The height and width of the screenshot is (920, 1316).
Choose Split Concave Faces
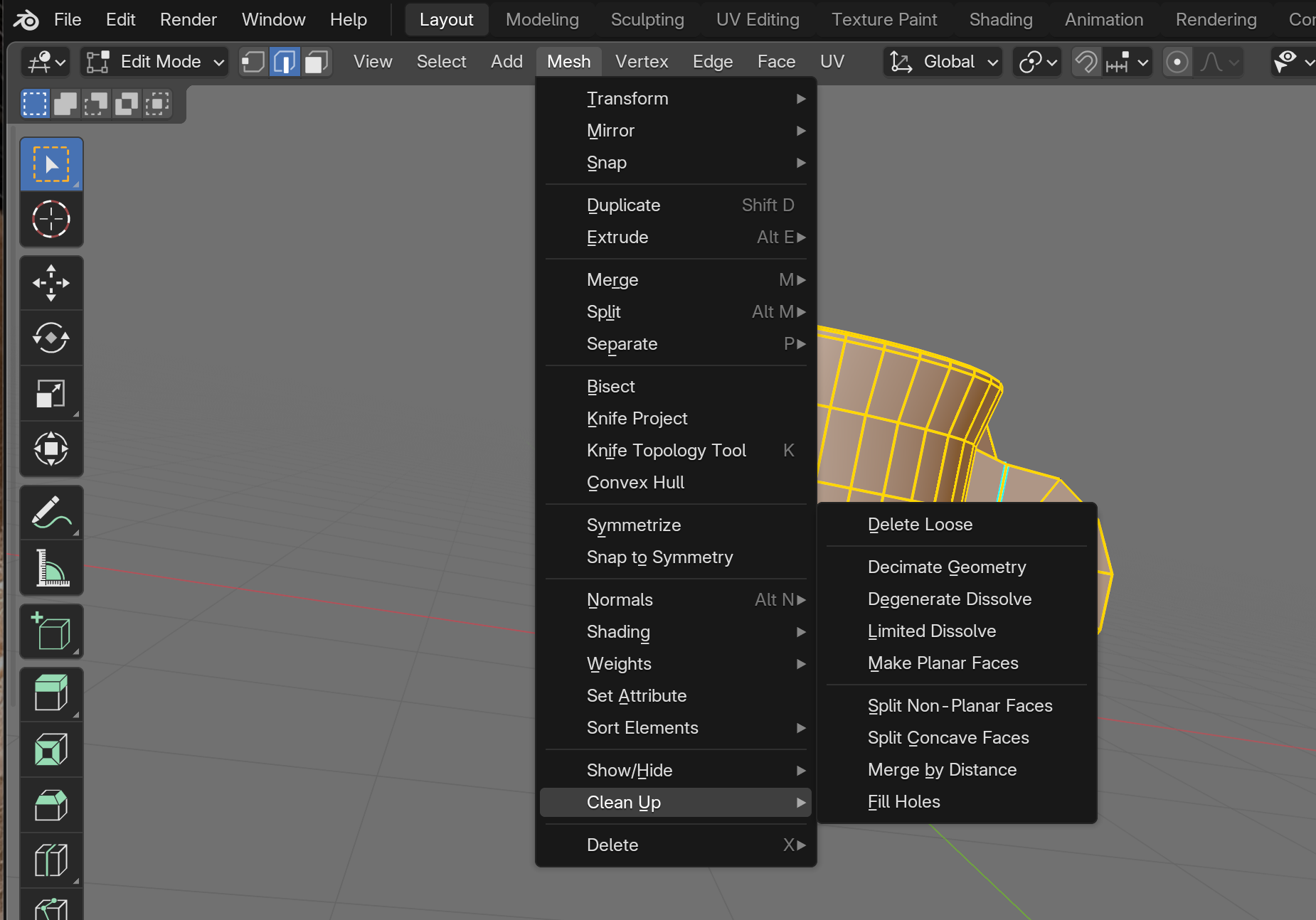click(957, 738)
